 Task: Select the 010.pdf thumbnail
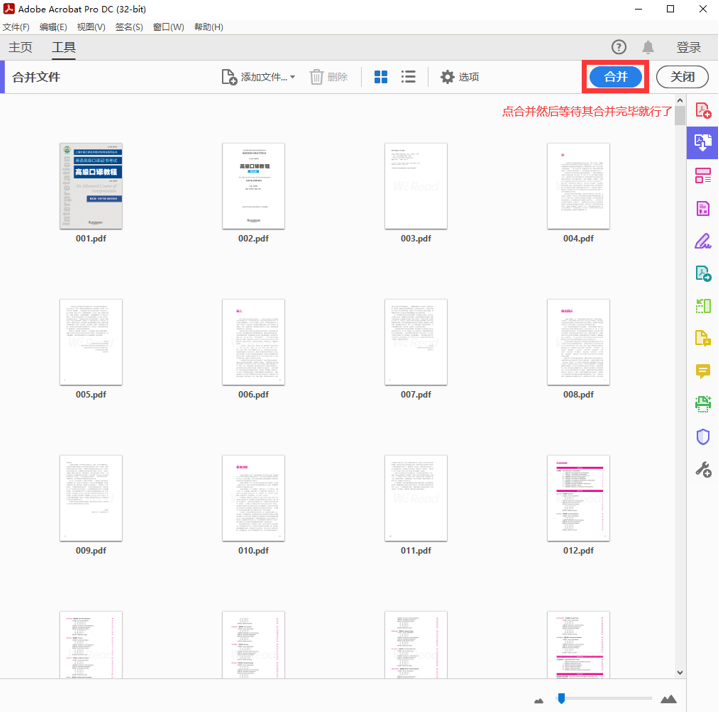tap(253, 498)
